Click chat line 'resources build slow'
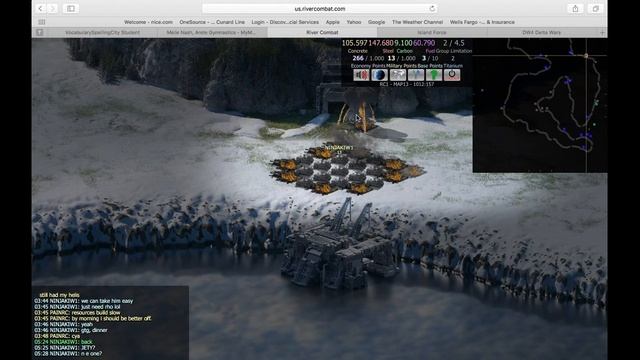The width and height of the screenshot is (640, 360). tap(77, 313)
